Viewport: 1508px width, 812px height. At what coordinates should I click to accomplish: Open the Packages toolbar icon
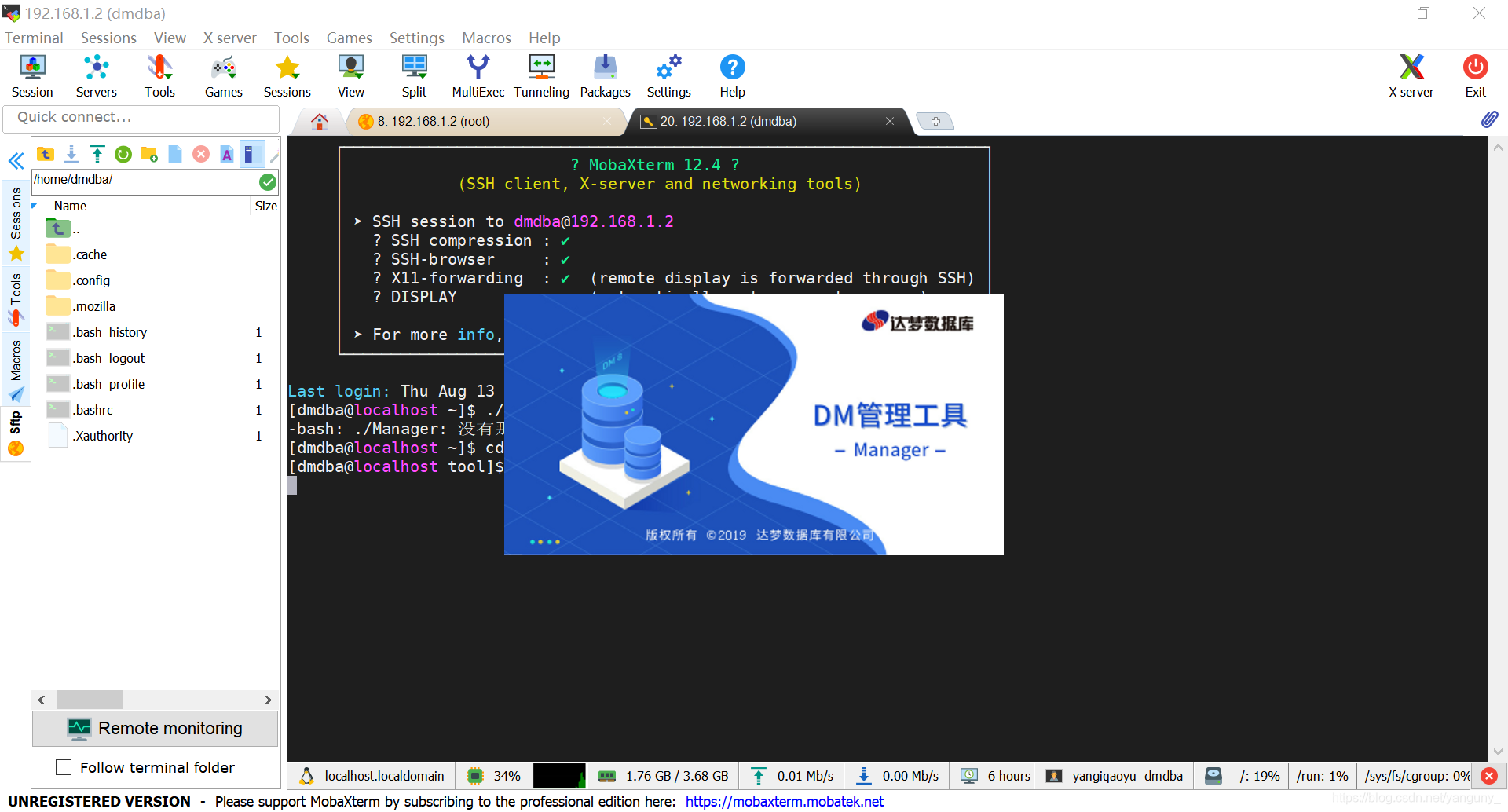pyautogui.click(x=605, y=76)
